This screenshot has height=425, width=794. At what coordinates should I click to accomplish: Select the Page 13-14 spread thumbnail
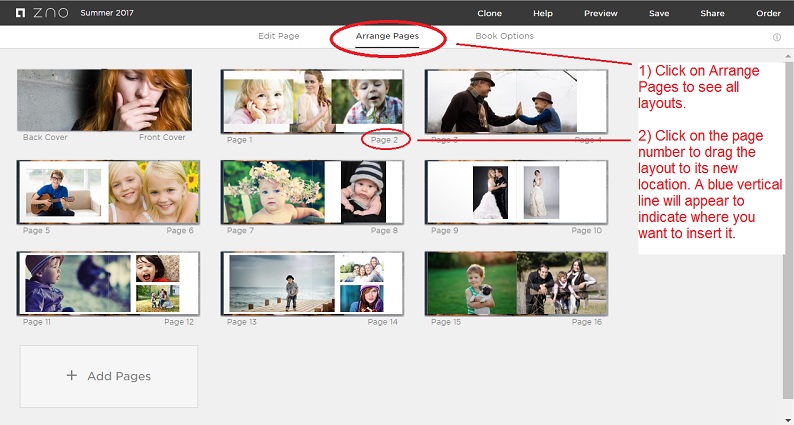click(312, 283)
